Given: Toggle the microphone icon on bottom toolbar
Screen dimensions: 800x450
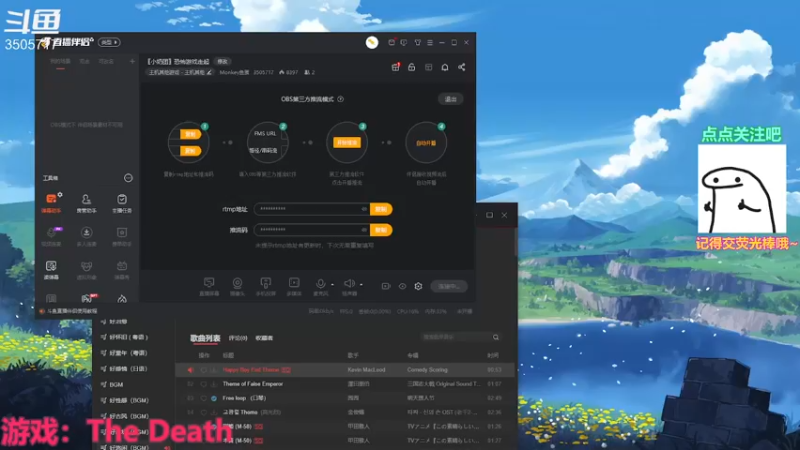Looking at the screenshot, I should click(x=320, y=284).
